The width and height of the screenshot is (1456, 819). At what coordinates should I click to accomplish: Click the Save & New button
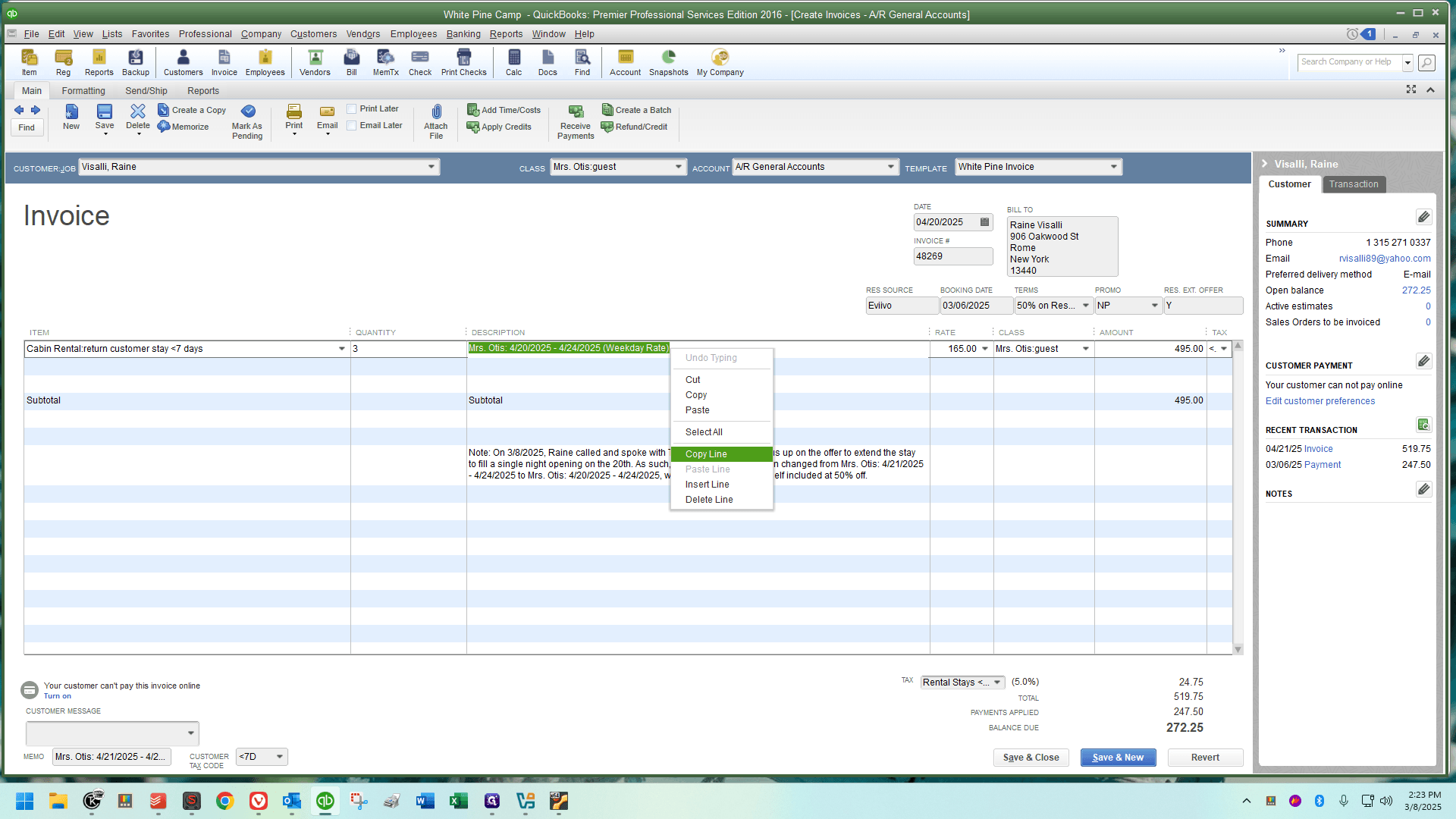coord(1118,758)
